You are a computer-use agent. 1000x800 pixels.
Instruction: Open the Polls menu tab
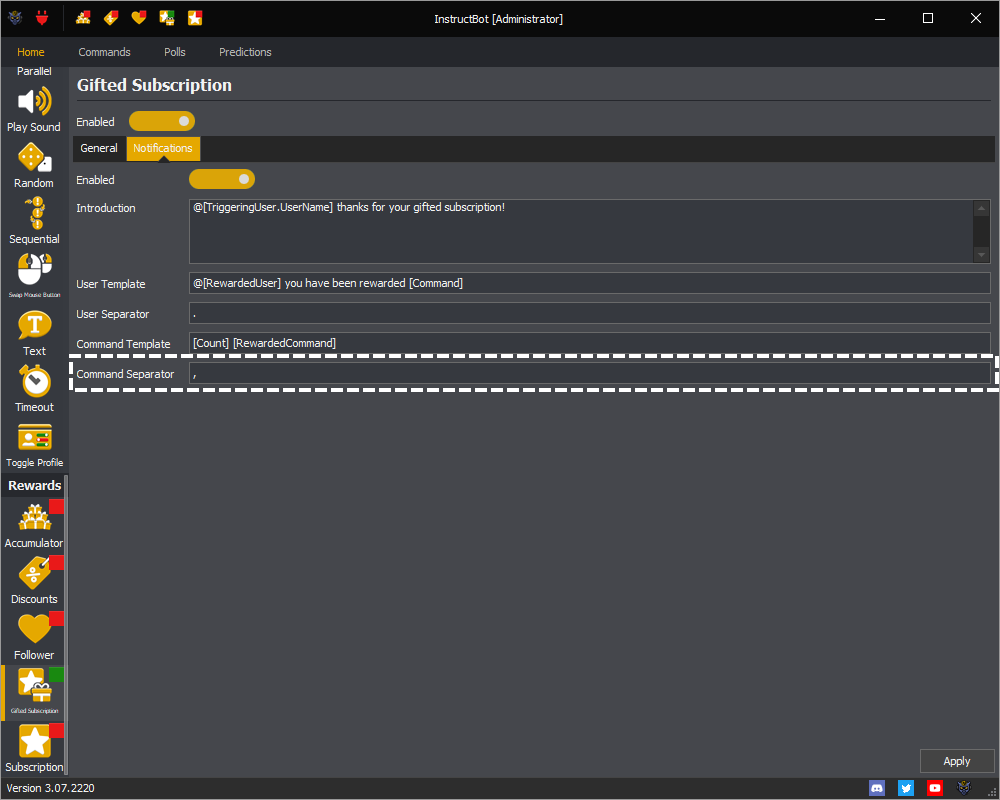[175, 52]
